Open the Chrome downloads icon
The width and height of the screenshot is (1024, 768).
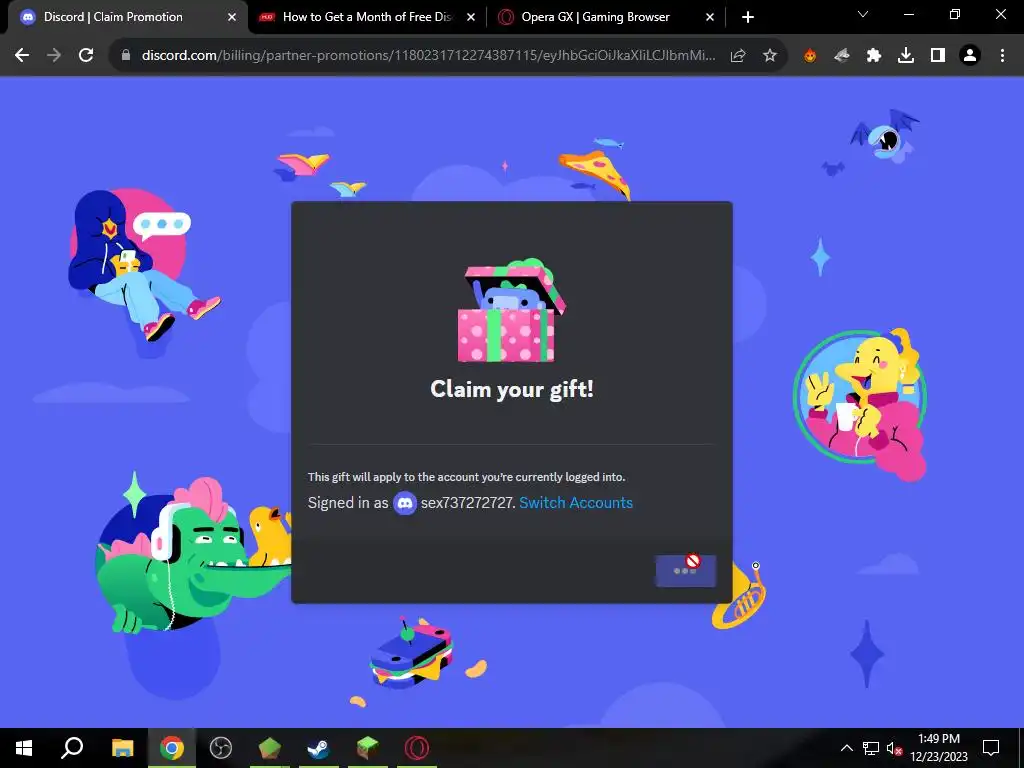[x=906, y=56]
